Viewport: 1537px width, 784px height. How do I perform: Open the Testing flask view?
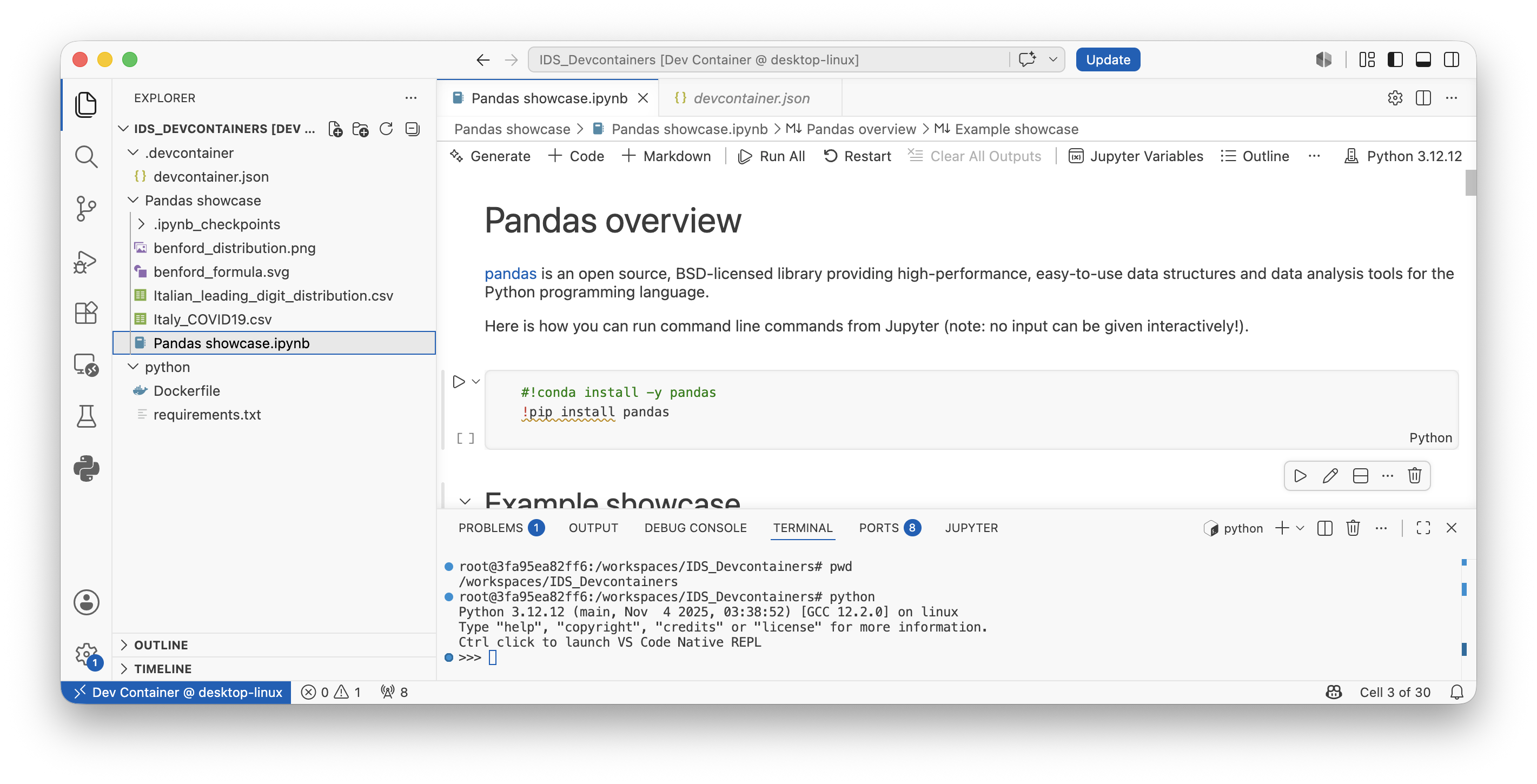86,416
